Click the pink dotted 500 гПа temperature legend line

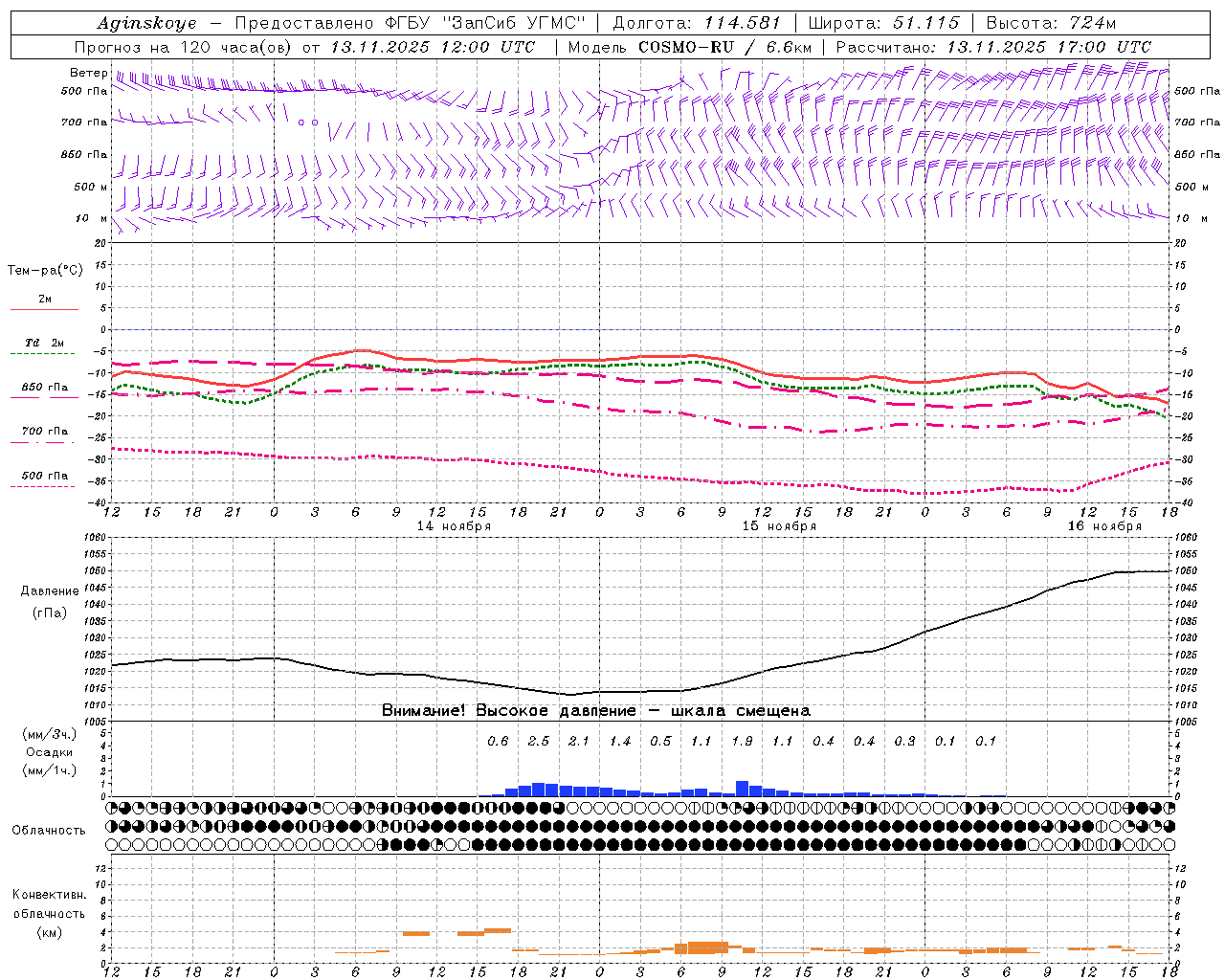click(43, 486)
